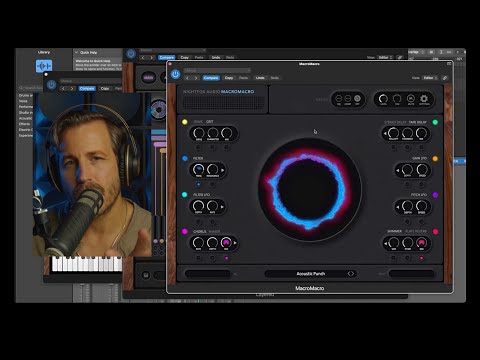Select the Plate Reverb mode label
This screenshot has height=360, width=480.
coord(416,231)
